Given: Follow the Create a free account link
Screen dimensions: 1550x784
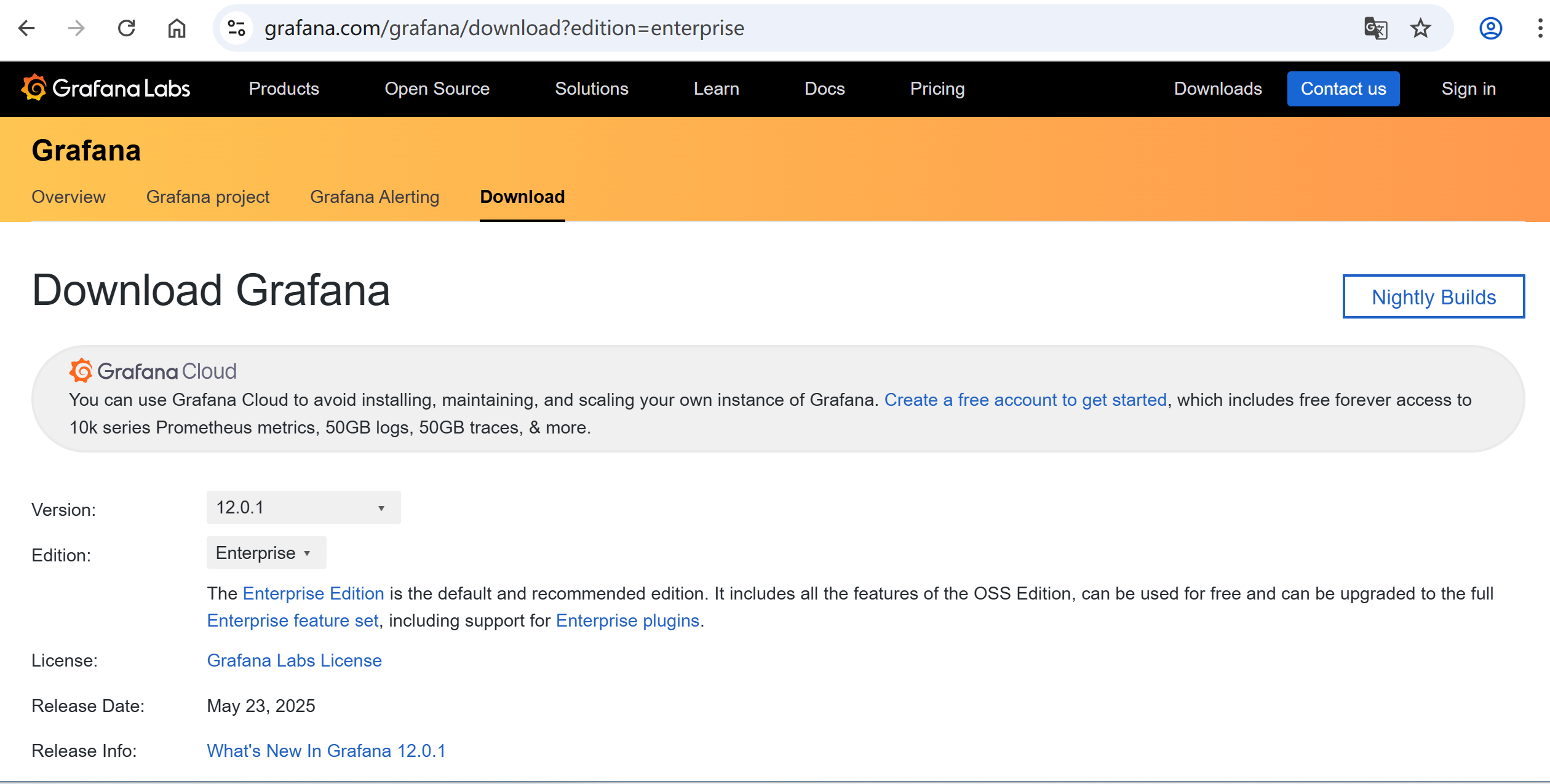Looking at the screenshot, I should 1025,400.
